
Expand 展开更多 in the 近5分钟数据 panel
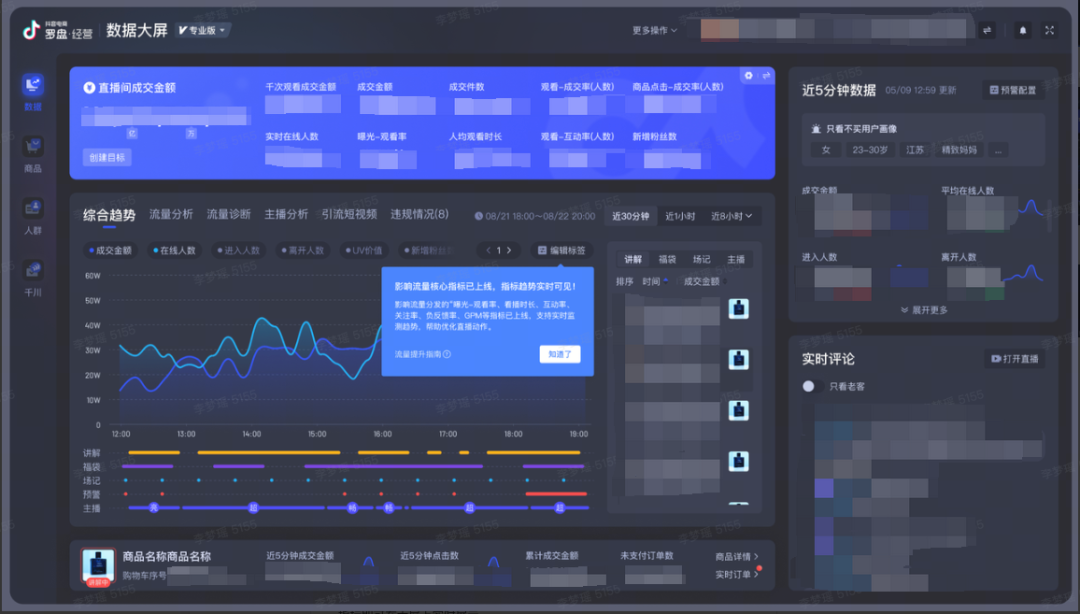tap(924, 310)
